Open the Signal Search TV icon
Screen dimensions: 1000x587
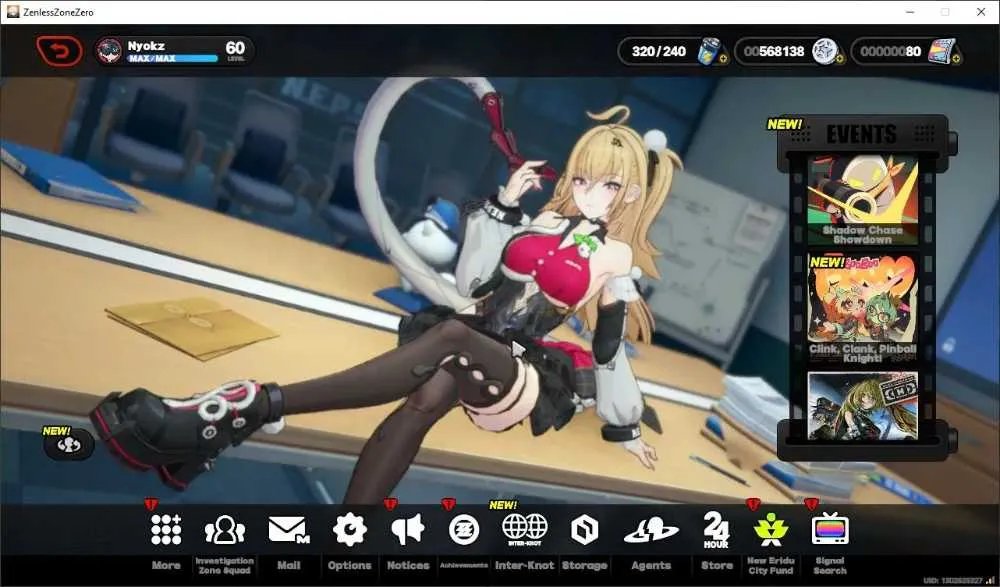(x=830, y=528)
